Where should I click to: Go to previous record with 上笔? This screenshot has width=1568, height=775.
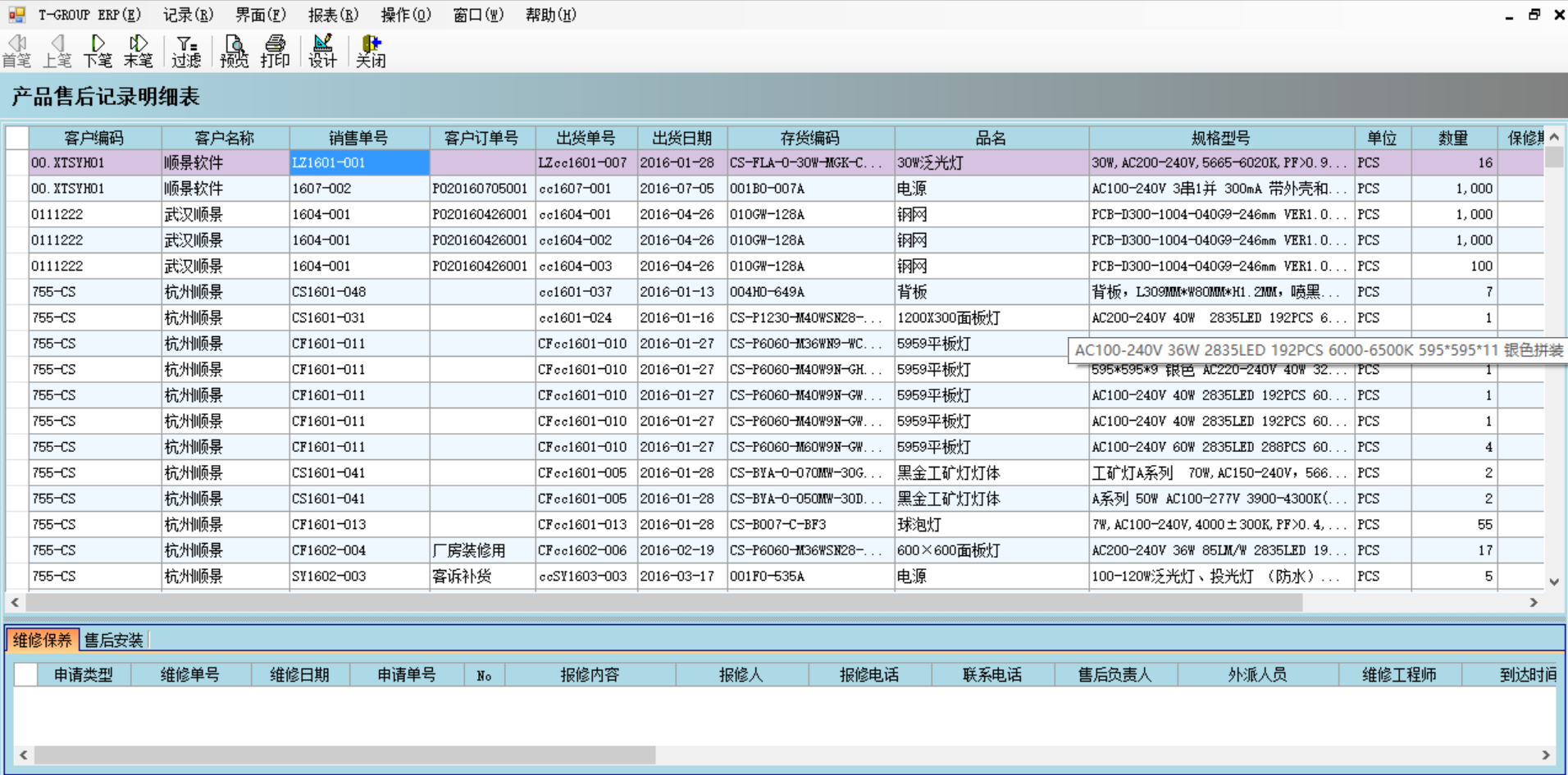(x=57, y=51)
